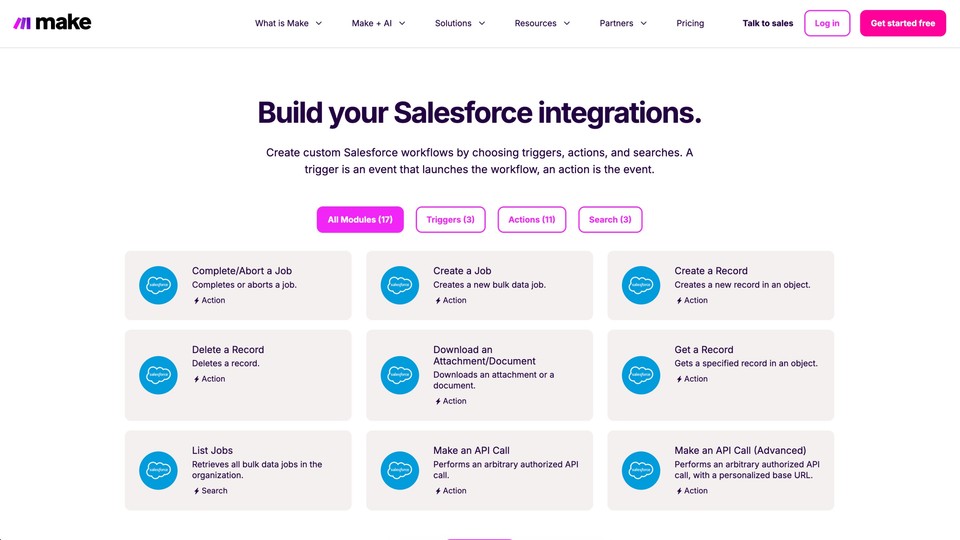Click Salesforce icon on Delete a Record card
The width and height of the screenshot is (960, 540).
158,375
